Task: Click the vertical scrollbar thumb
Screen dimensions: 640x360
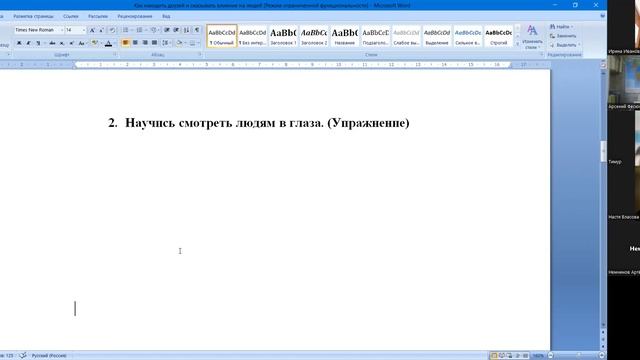Action: pyautogui.click(x=603, y=151)
